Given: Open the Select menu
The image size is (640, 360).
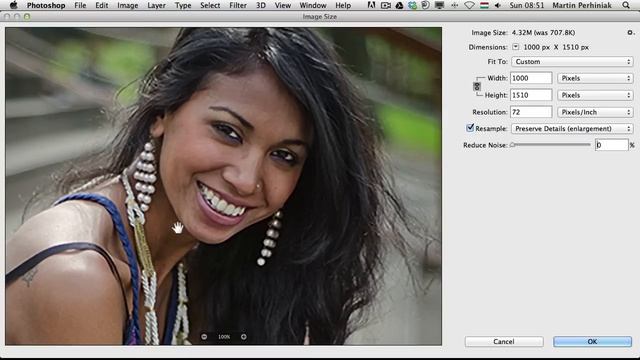Looking at the screenshot, I should [210, 5].
